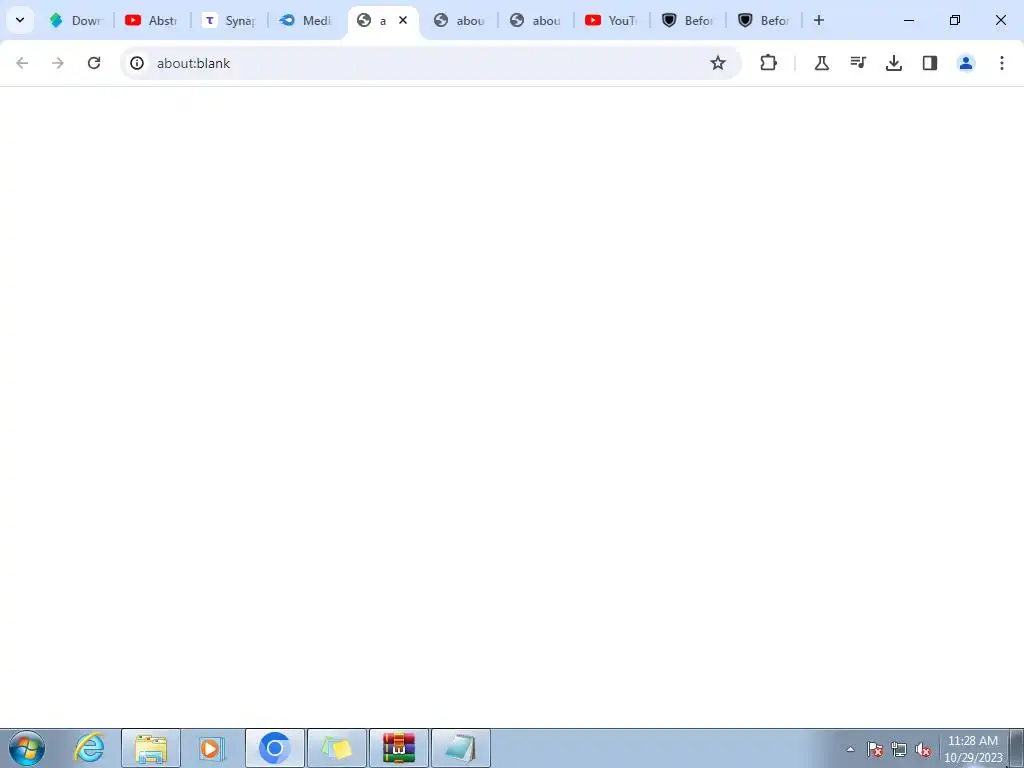This screenshot has height=768, width=1024.
Task: Open the profile avatar menu
Action: point(966,63)
